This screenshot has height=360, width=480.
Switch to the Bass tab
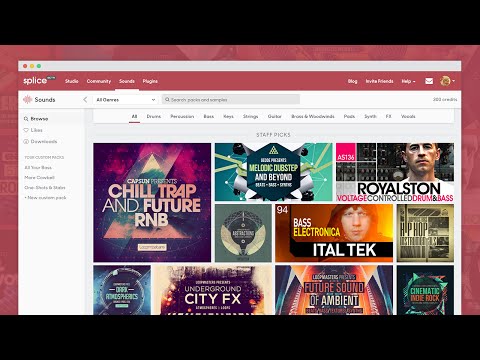[x=209, y=116]
